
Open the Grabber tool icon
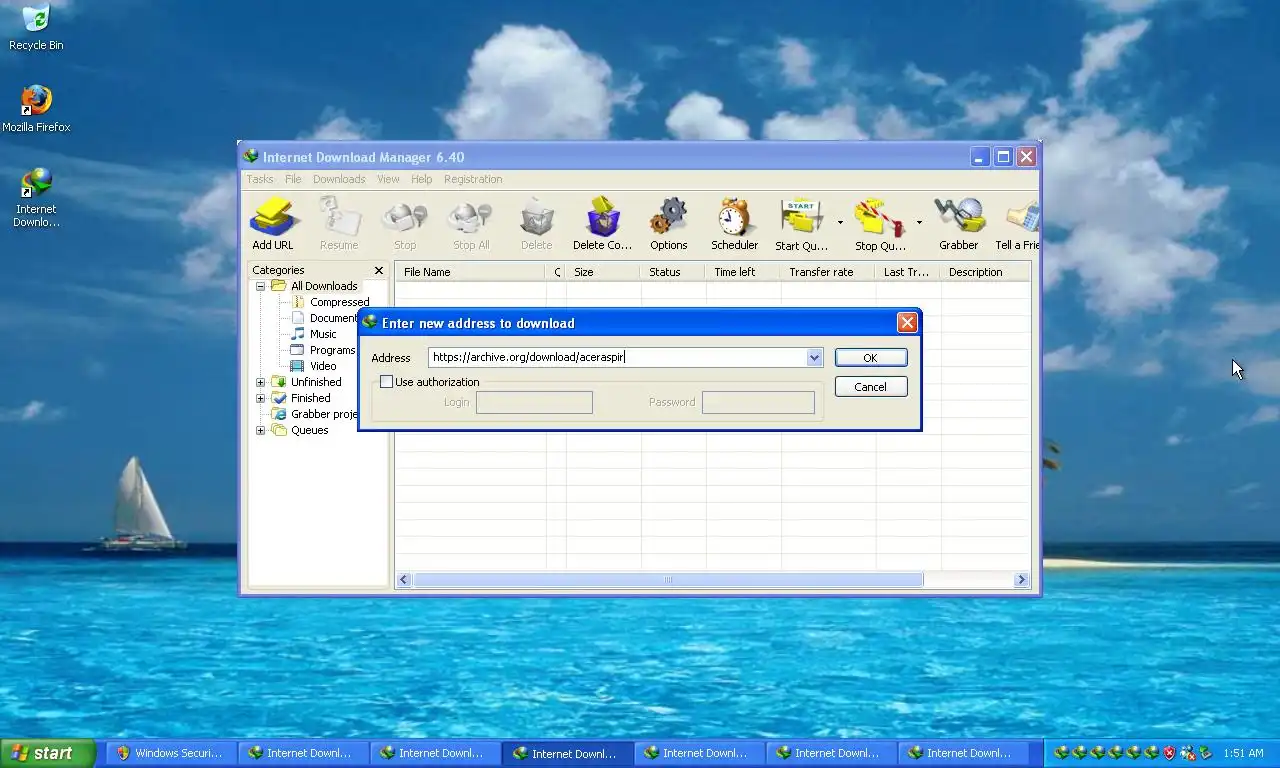coord(958,216)
